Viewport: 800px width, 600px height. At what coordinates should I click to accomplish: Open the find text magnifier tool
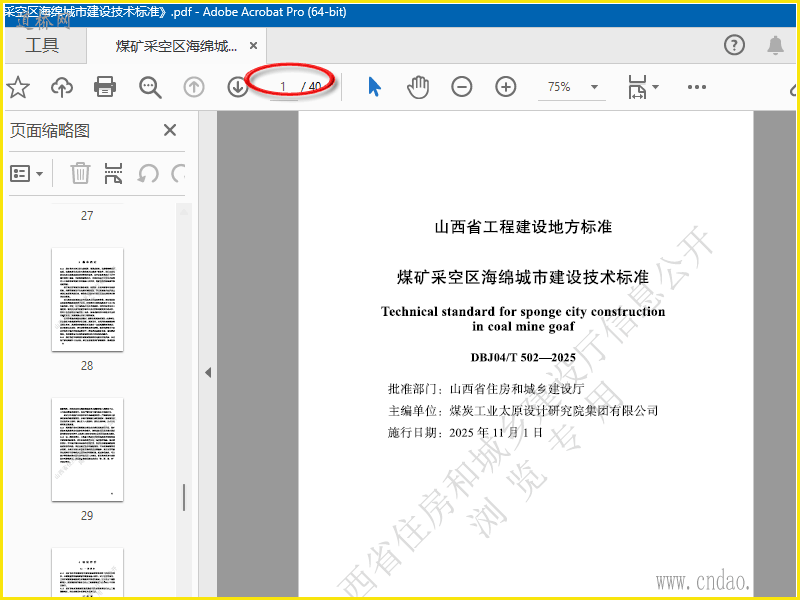(x=150, y=87)
